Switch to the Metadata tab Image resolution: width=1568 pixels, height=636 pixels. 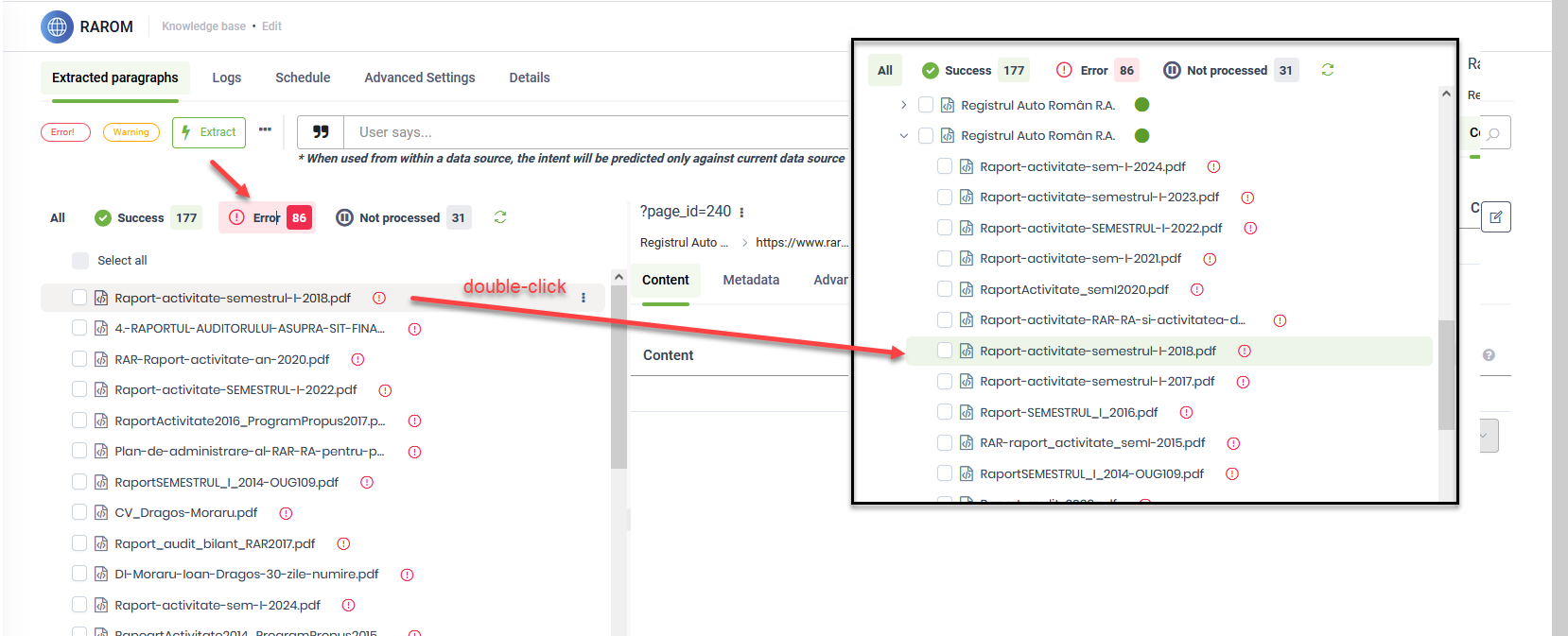point(751,280)
